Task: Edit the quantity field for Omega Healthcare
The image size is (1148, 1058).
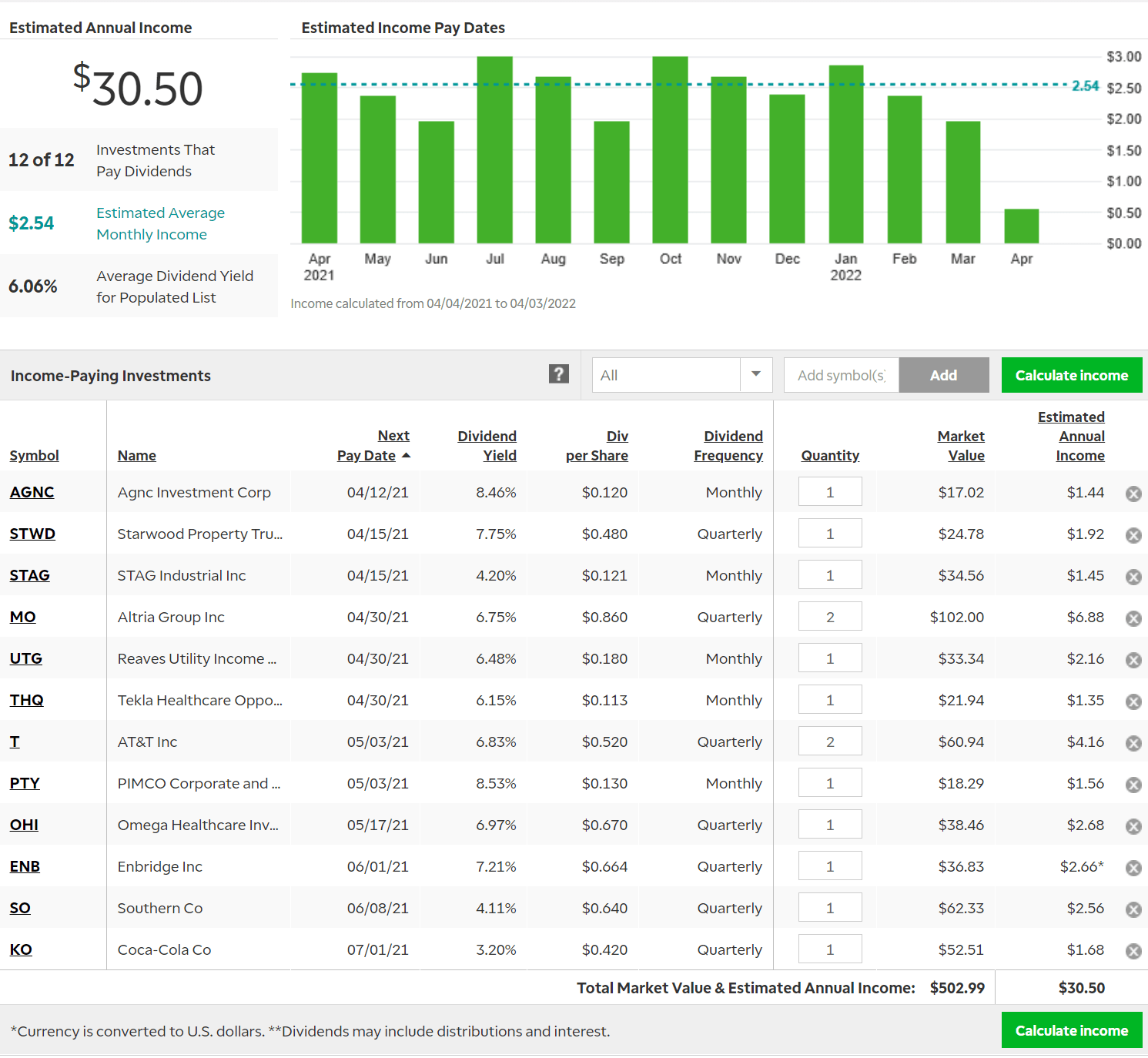Action: (x=830, y=825)
